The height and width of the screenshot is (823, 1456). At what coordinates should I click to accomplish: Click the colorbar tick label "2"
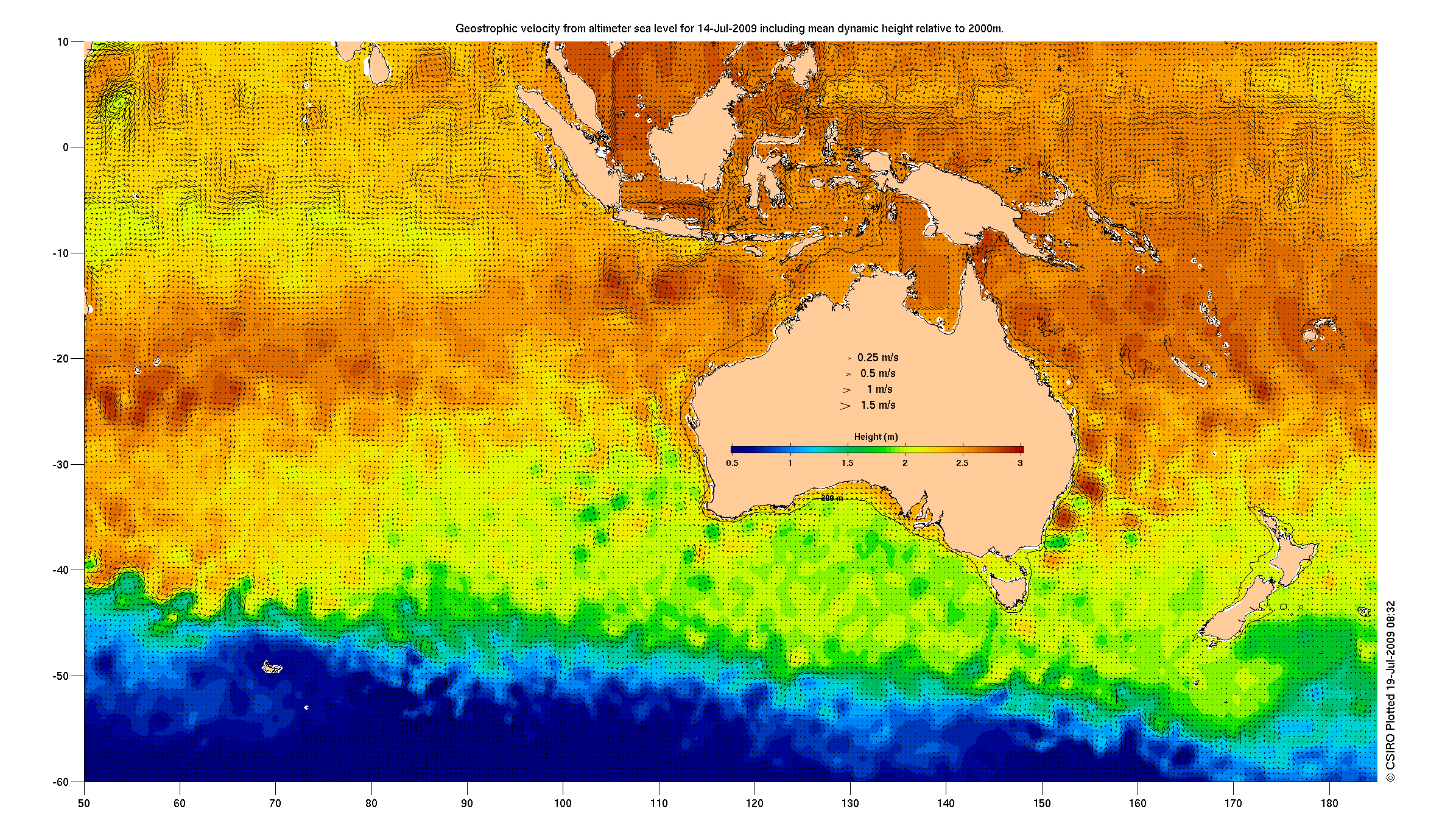click(905, 463)
